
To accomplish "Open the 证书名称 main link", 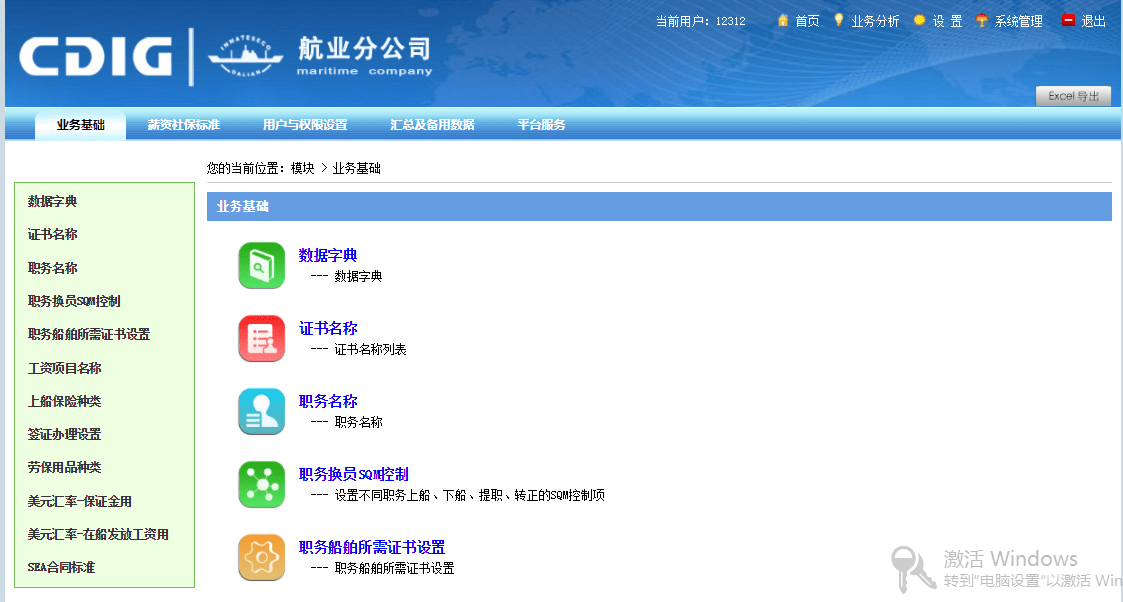I will pos(328,329).
